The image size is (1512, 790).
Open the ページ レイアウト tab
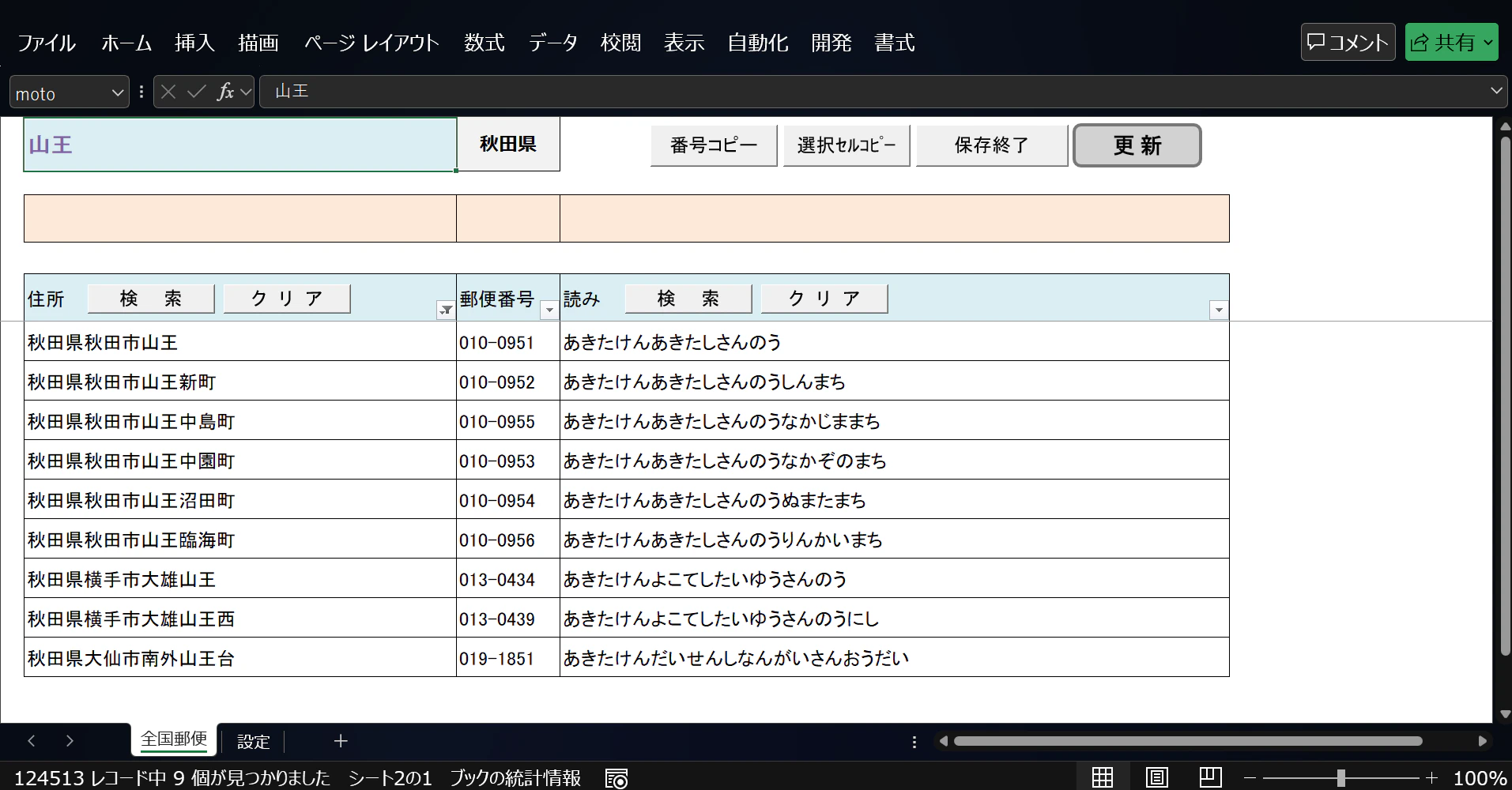click(371, 43)
